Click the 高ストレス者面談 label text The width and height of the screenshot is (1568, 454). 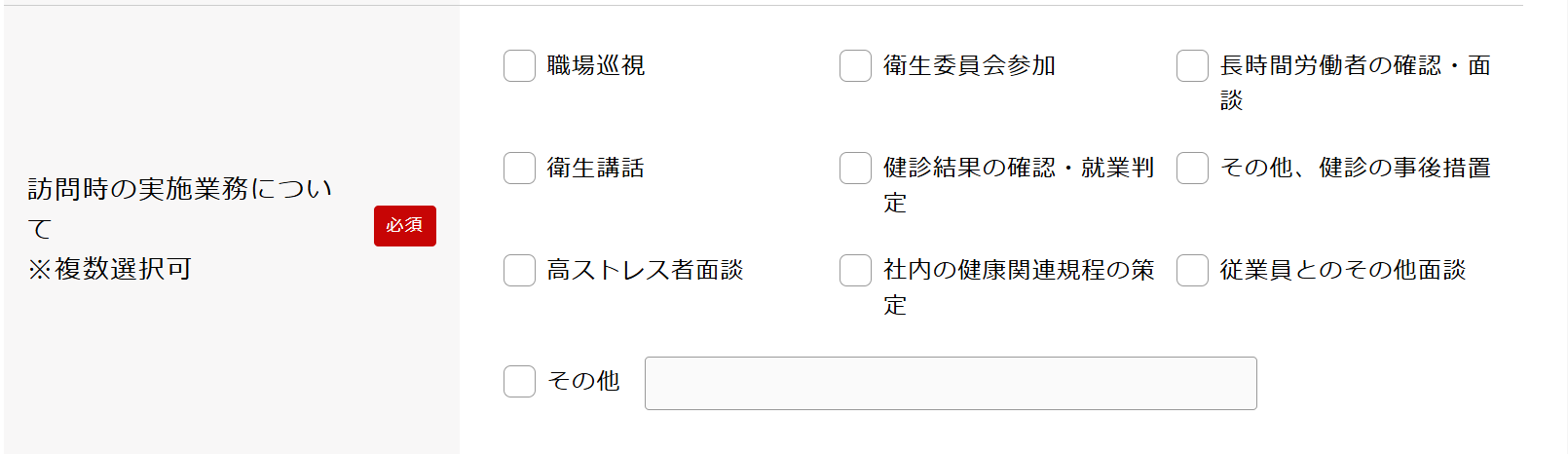(645, 271)
